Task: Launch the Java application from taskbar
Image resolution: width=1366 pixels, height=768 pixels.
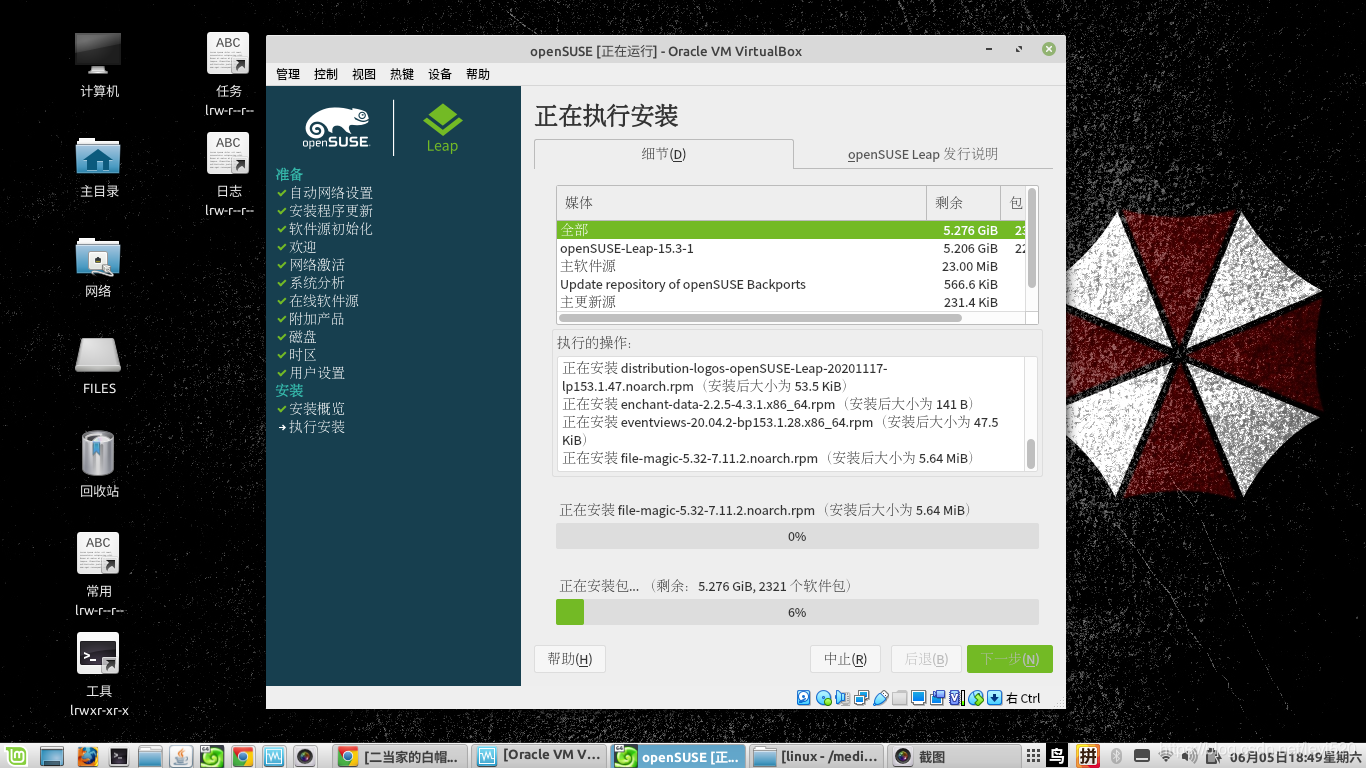Action: [181, 756]
